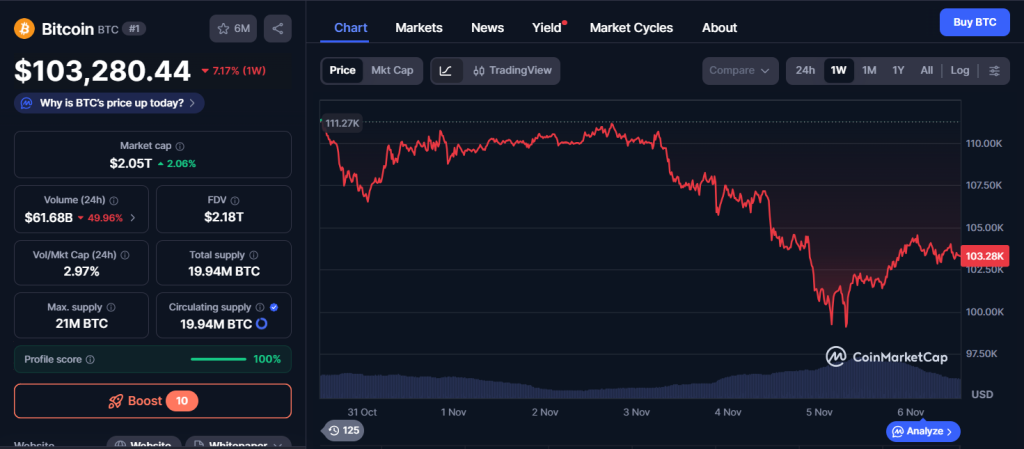Expand 'Why is BTC's price up today?'
The image size is (1024, 449).
110,103
